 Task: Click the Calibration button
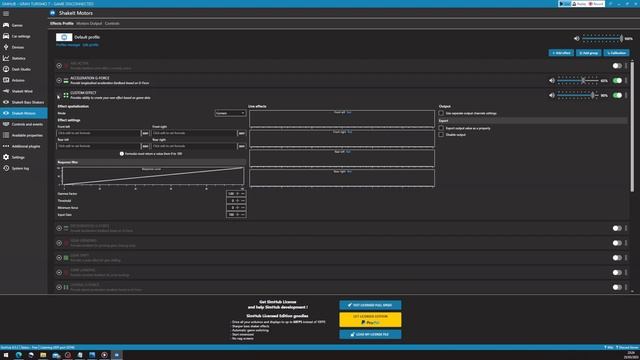coord(616,53)
